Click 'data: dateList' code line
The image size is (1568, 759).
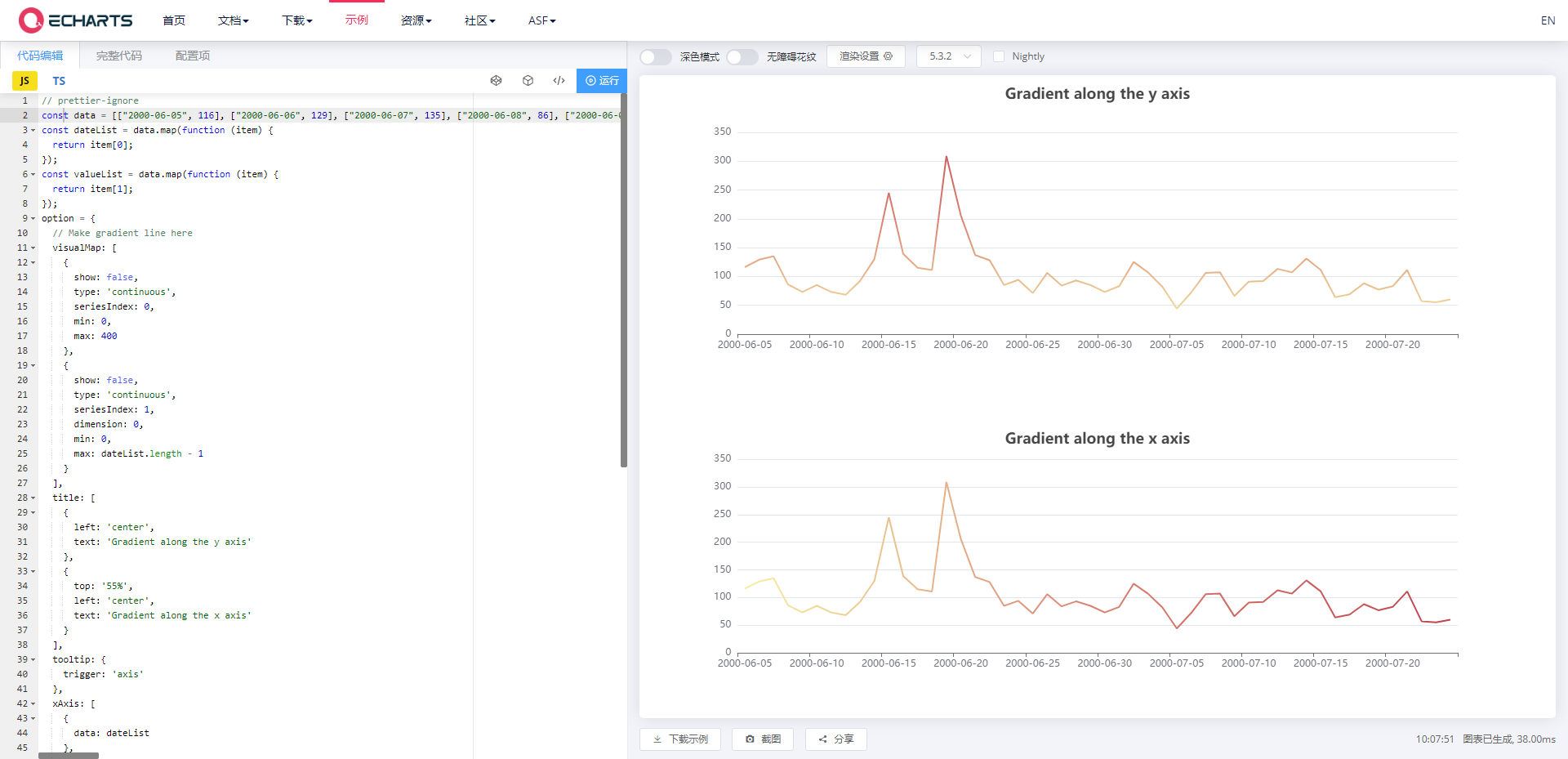pyautogui.click(x=111, y=733)
